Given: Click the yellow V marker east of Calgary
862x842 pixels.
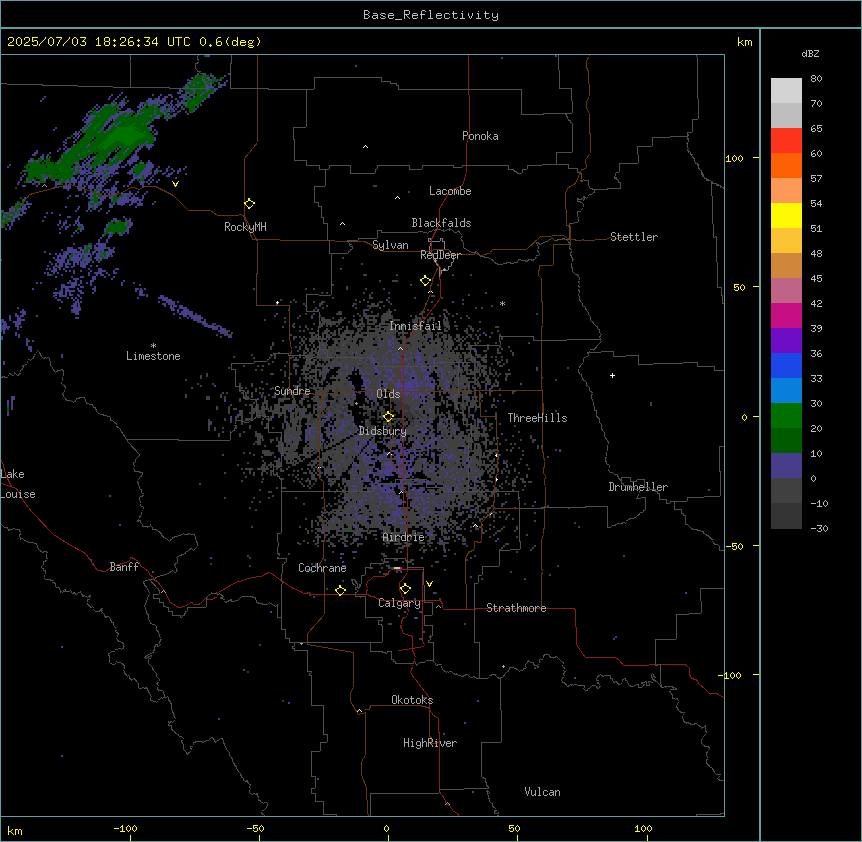Looking at the screenshot, I should 429,584.
